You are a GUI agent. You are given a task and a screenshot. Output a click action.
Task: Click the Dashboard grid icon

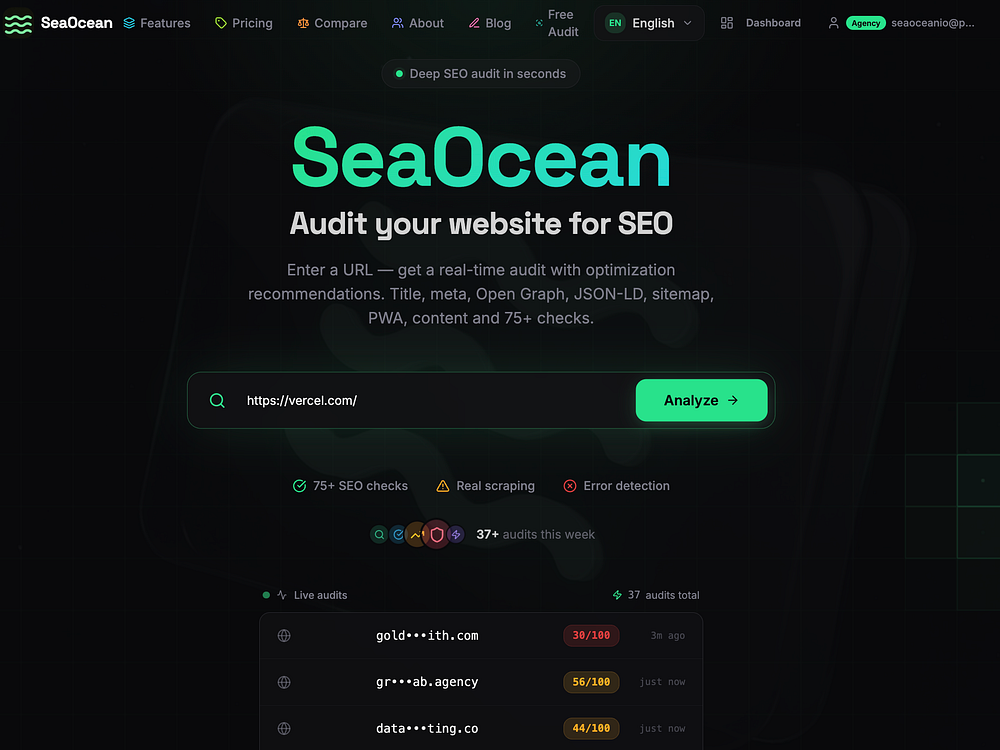pyautogui.click(x=726, y=23)
